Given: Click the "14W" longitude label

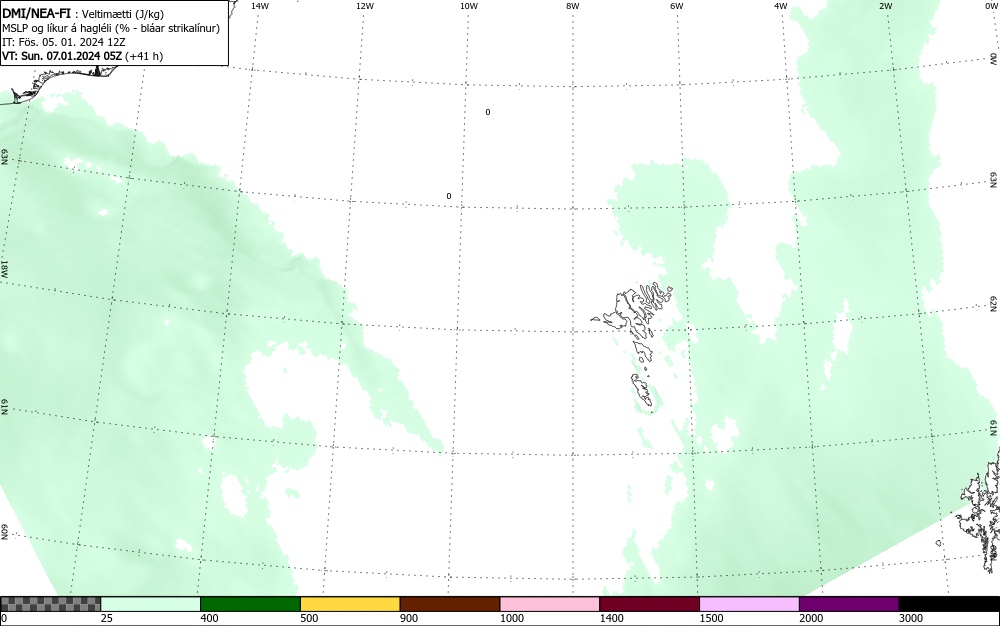Looking at the screenshot, I should pyautogui.click(x=260, y=6).
